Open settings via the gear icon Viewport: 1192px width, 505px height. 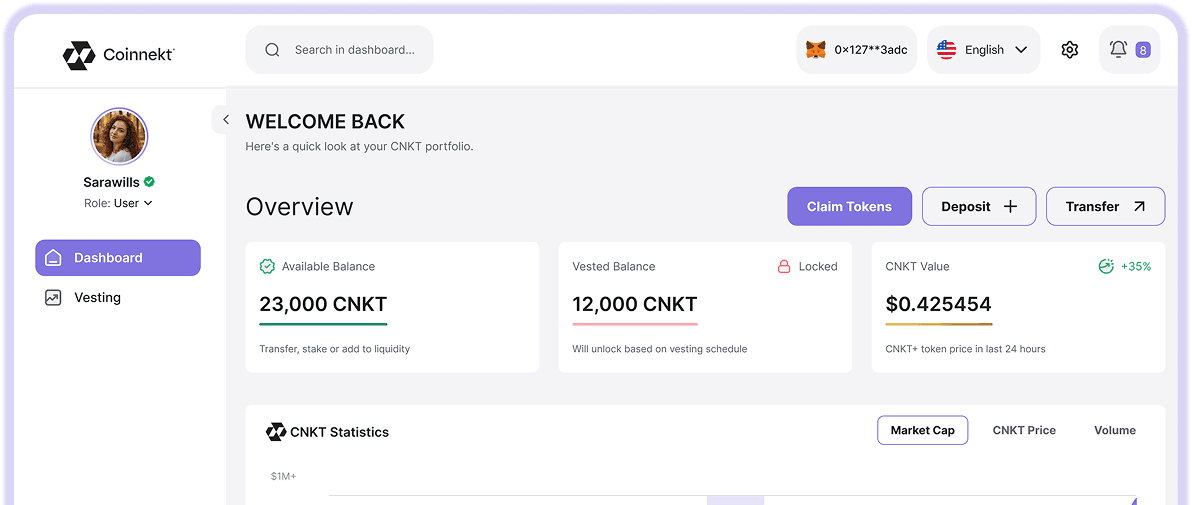[x=1070, y=50]
